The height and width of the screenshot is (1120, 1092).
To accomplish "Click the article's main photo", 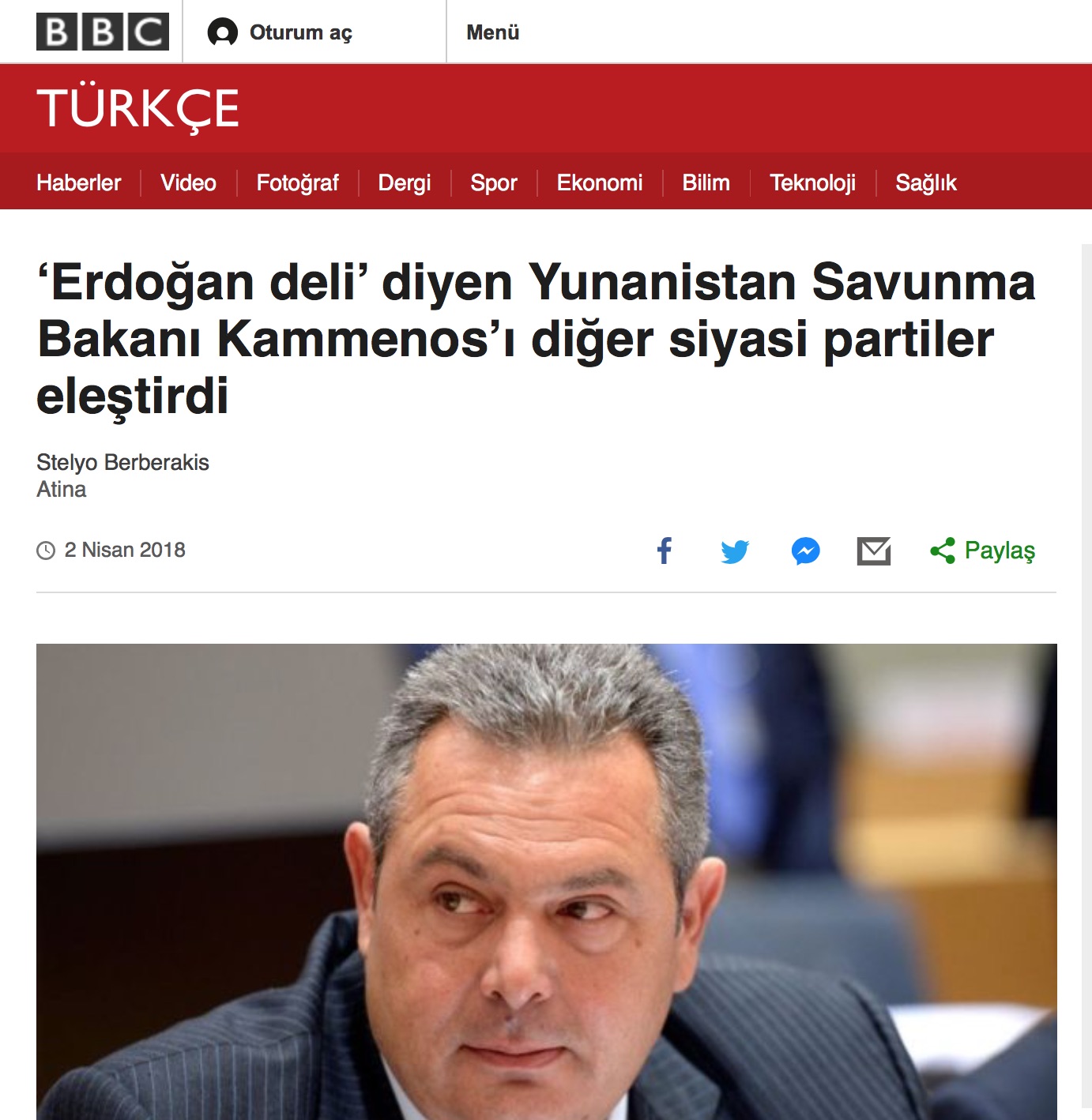I will click(546, 881).
